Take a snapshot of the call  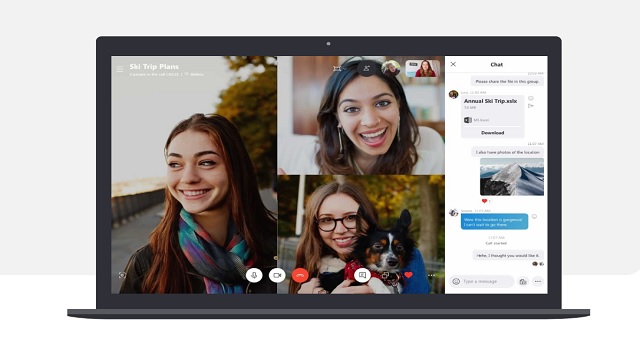tap(122, 275)
